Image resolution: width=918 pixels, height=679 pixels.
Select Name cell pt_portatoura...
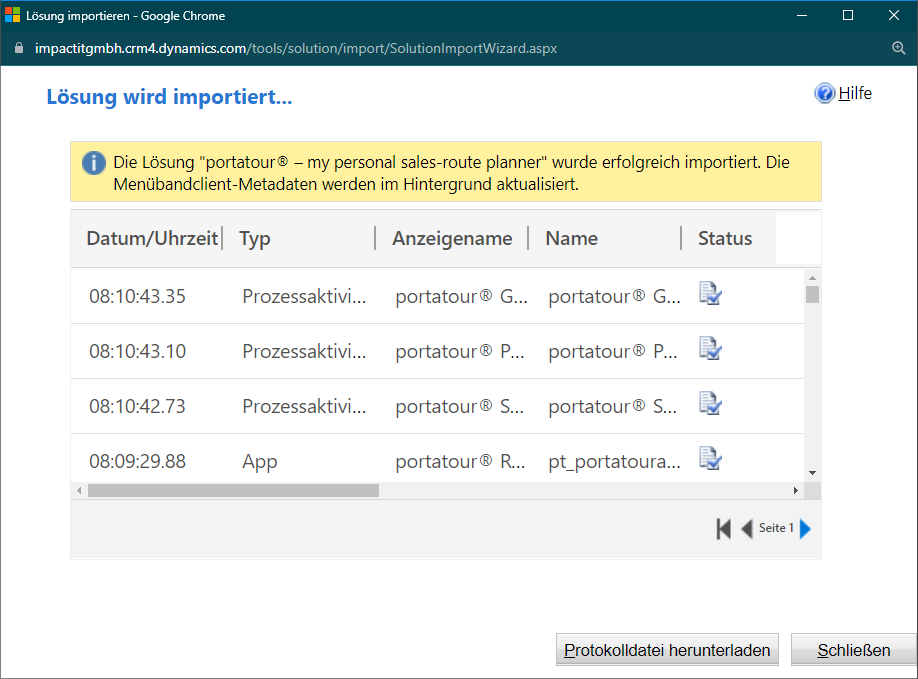pyautogui.click(x=614, y=462)
